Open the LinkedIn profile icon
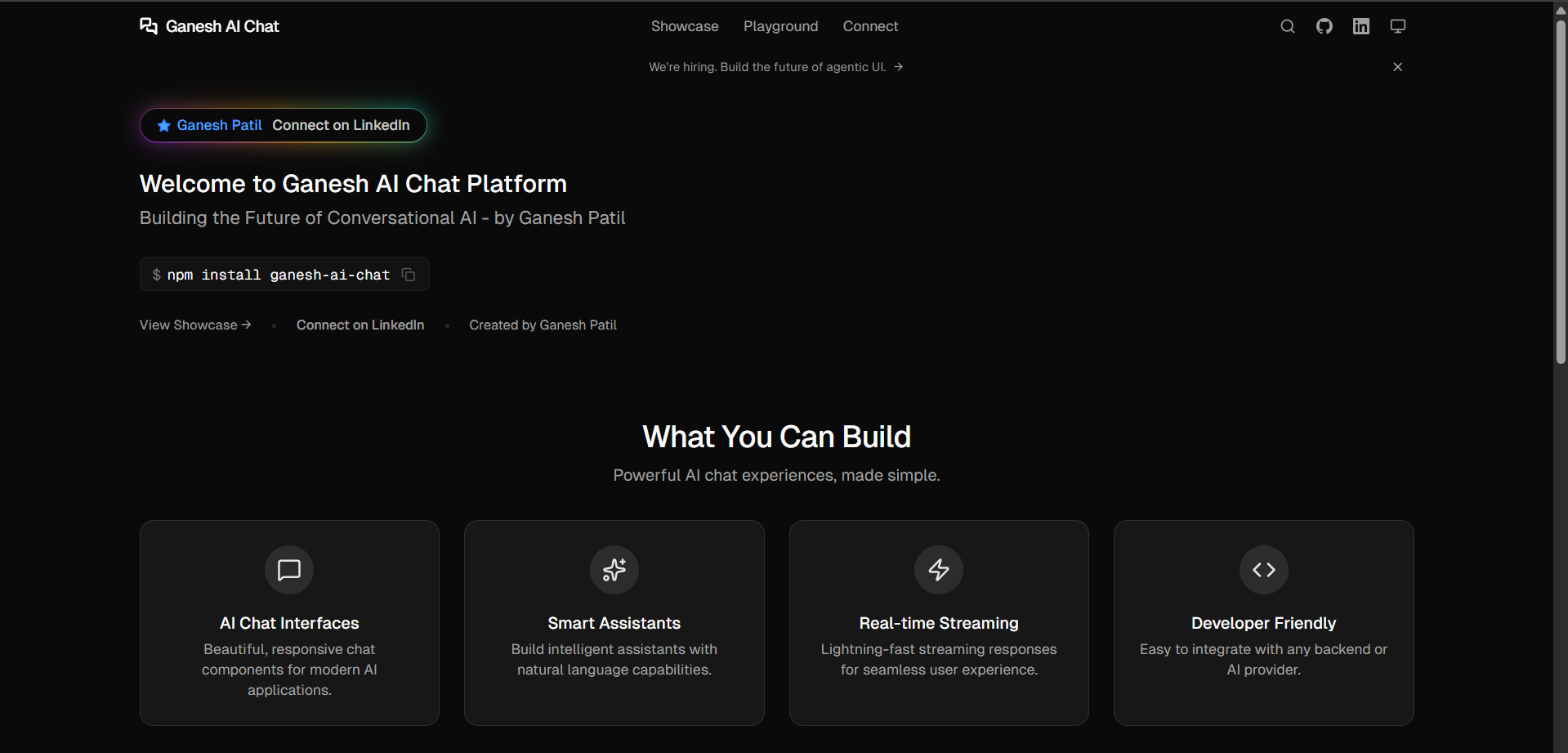This screenshot has height=753, width=1568. tap(1360, 25)
